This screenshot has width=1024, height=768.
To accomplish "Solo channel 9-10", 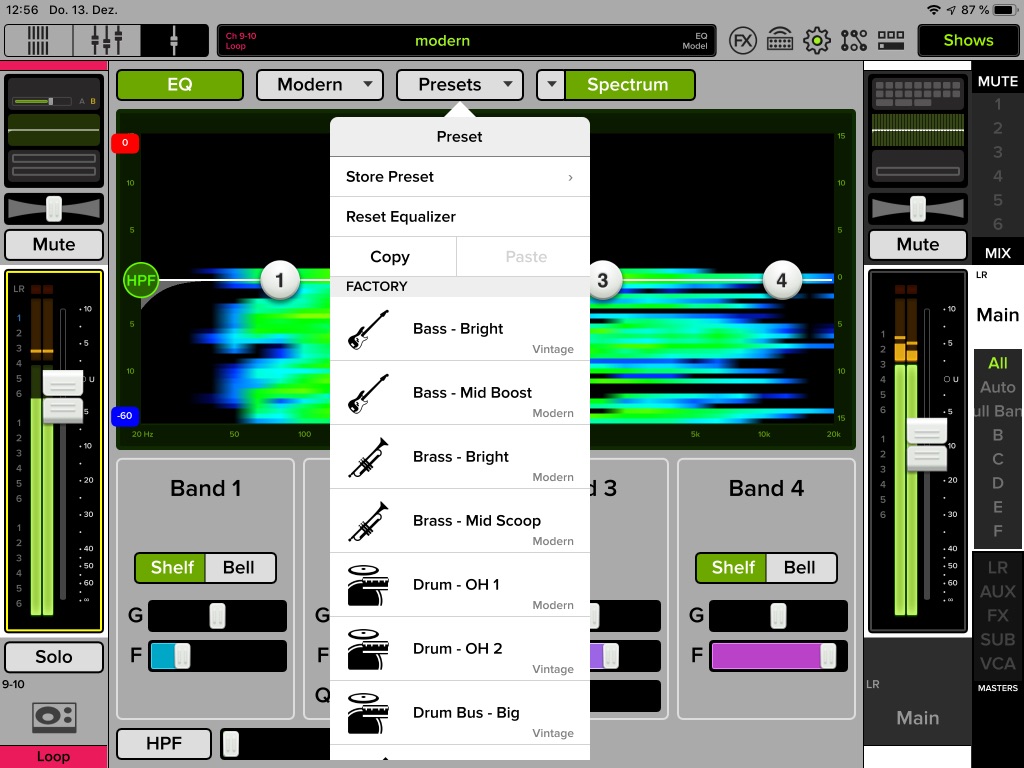I will 54,657.
